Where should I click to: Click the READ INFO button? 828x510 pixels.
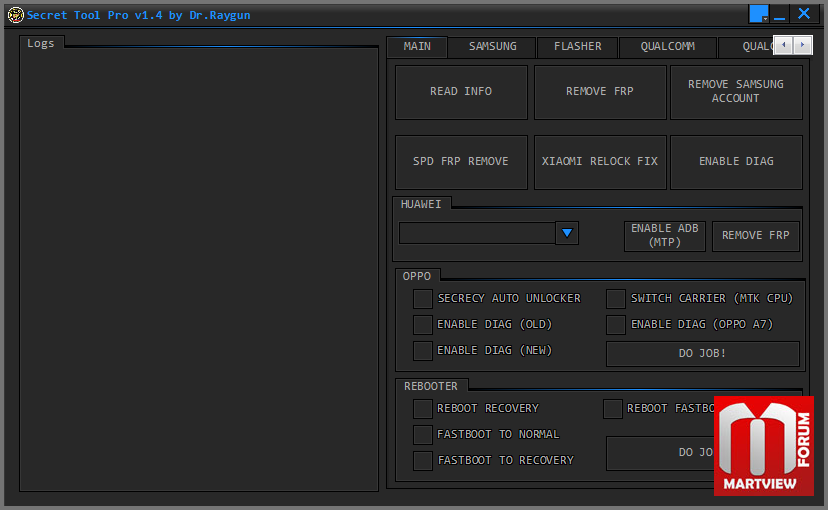(x=461, y=92)
